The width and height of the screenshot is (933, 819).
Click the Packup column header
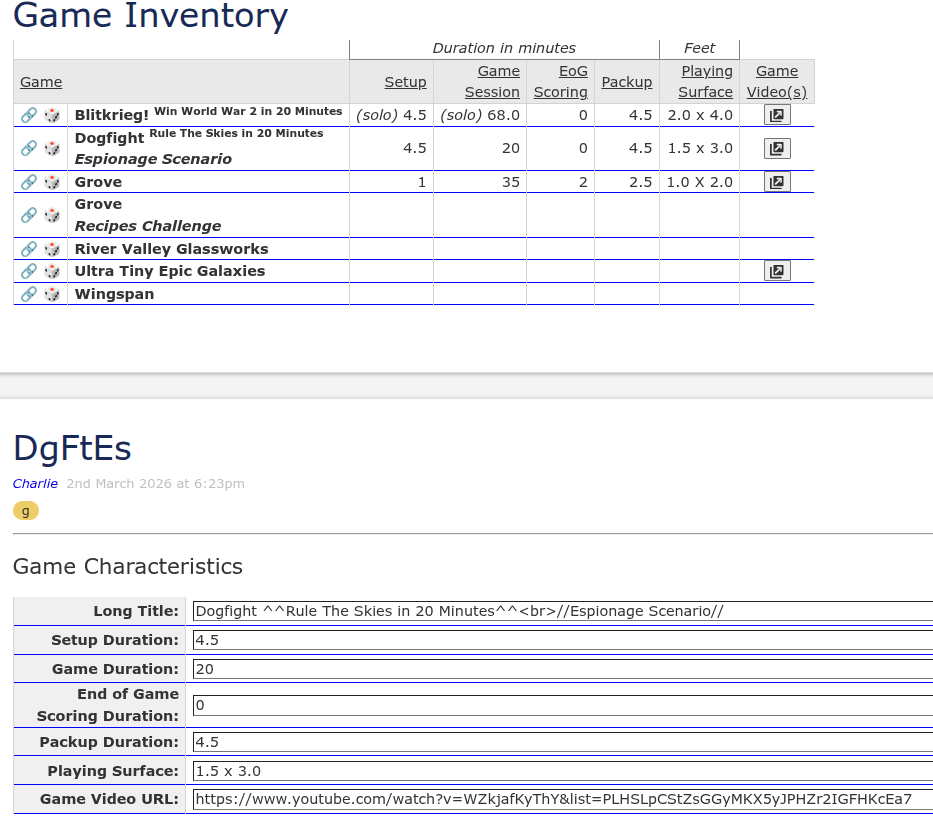coord(626,82)
